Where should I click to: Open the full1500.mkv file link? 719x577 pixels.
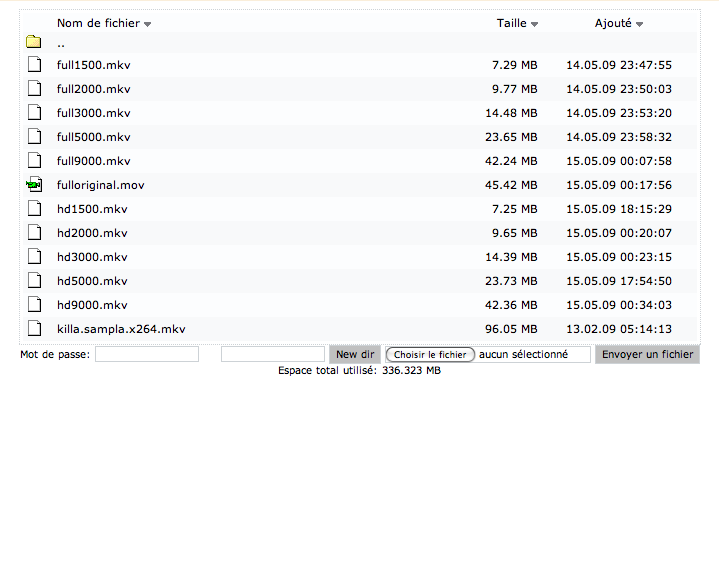pos(94,65)
